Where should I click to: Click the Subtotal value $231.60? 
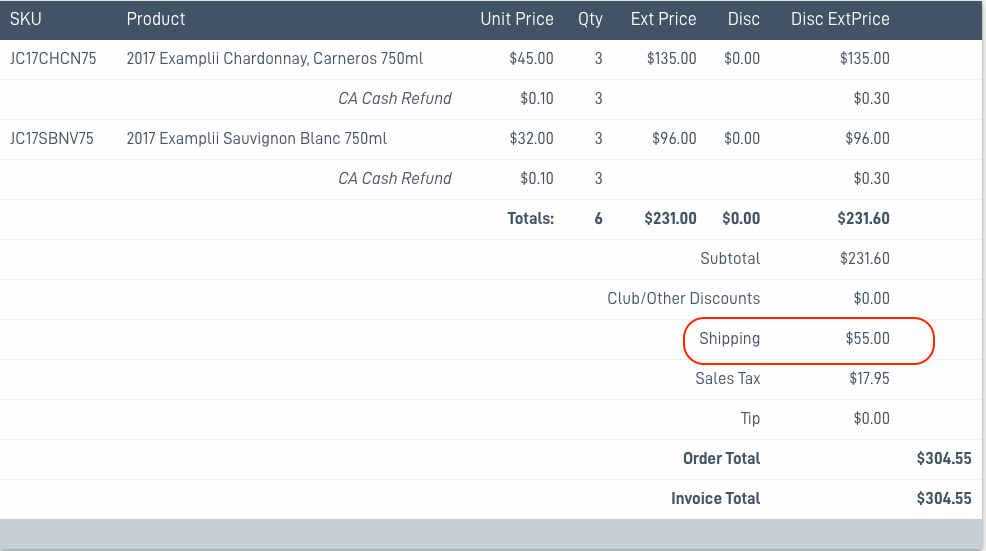(x=865, y=259)
